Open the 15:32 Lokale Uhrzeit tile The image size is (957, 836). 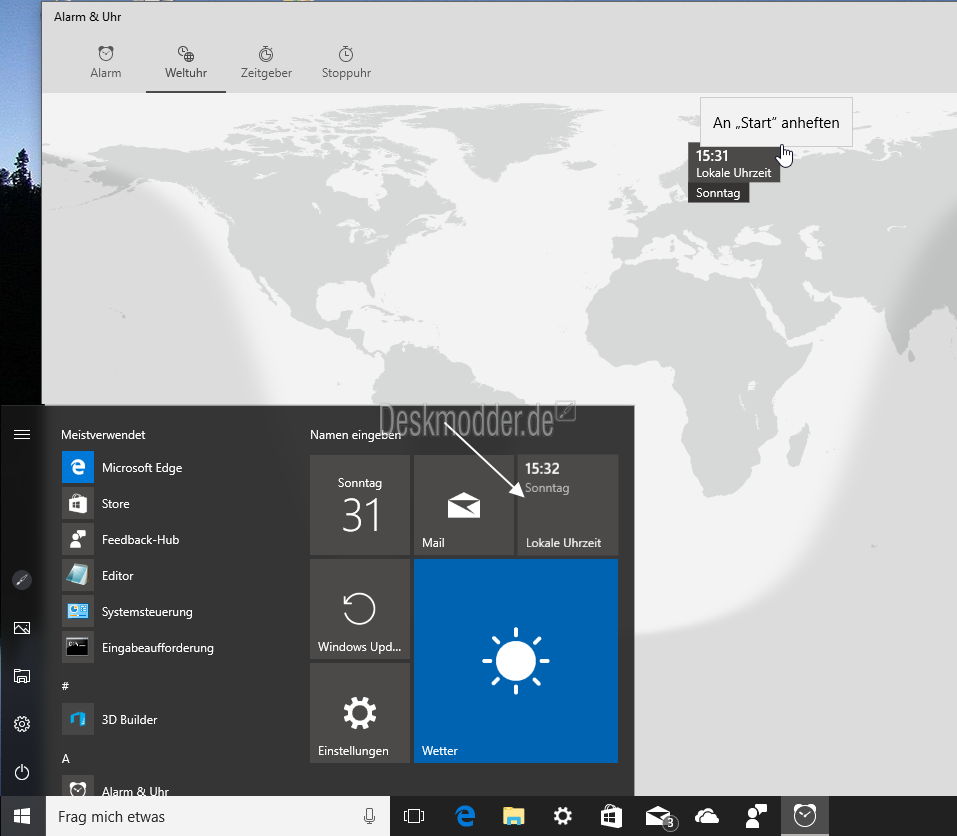(x=568, y=505)
